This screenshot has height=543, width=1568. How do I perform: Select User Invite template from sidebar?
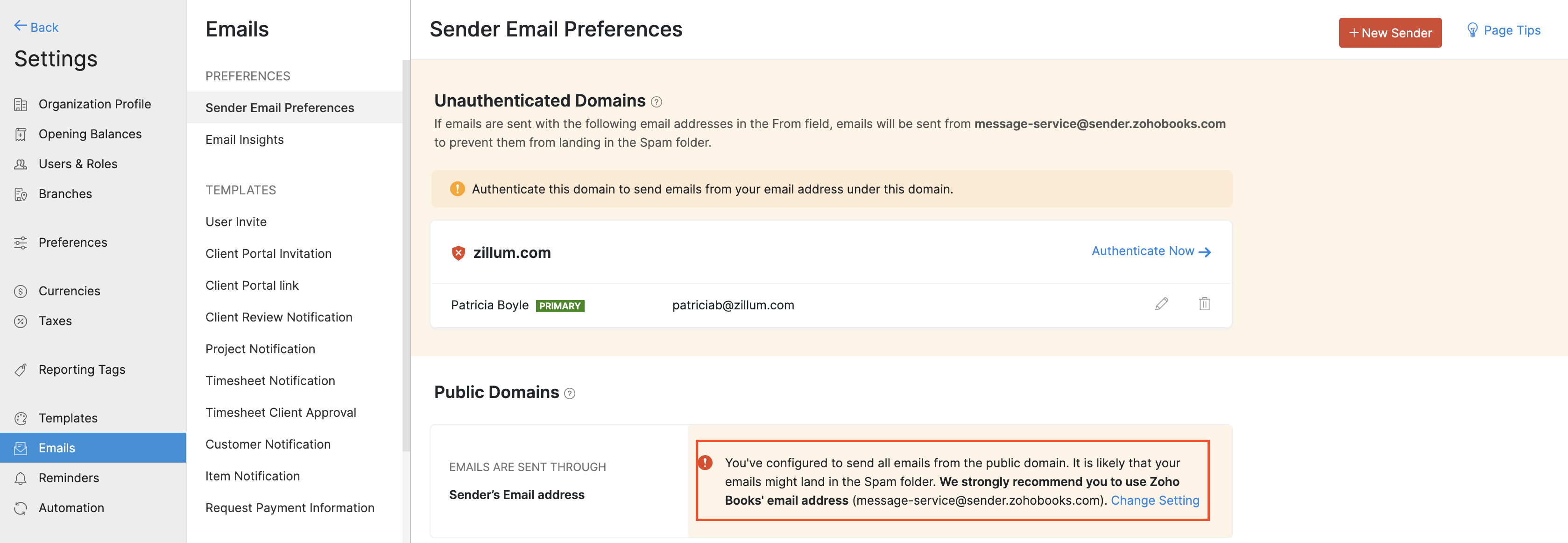pos(235,221)
